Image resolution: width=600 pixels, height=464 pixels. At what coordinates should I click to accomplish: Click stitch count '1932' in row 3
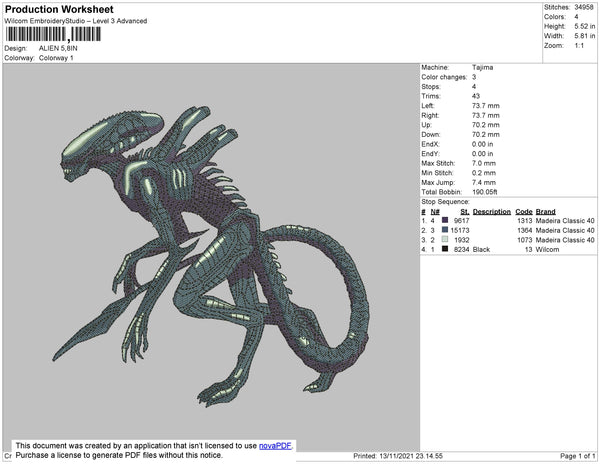pos(461,240)
